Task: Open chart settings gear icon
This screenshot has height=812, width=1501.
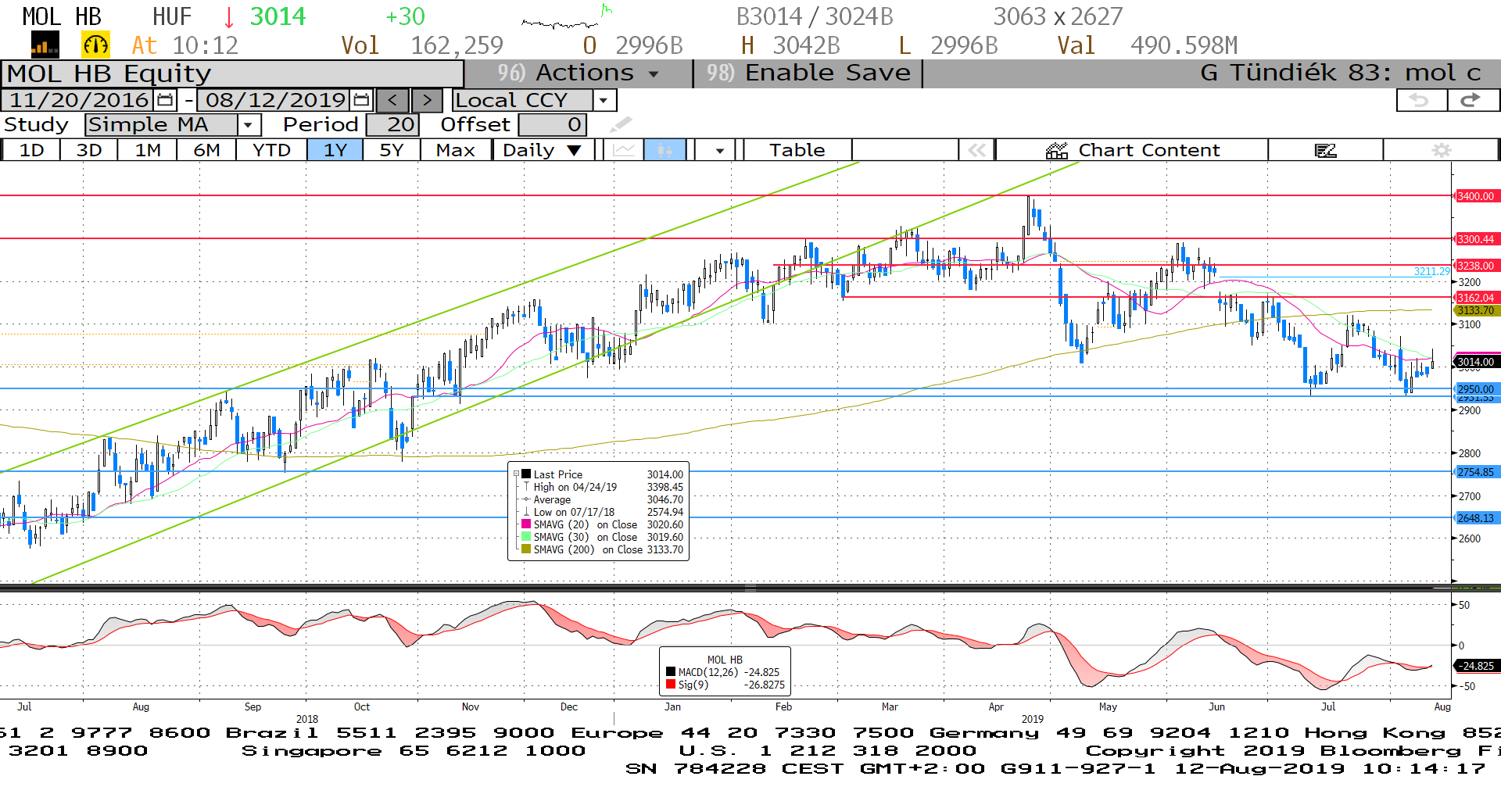Action: pos(1442,149)
